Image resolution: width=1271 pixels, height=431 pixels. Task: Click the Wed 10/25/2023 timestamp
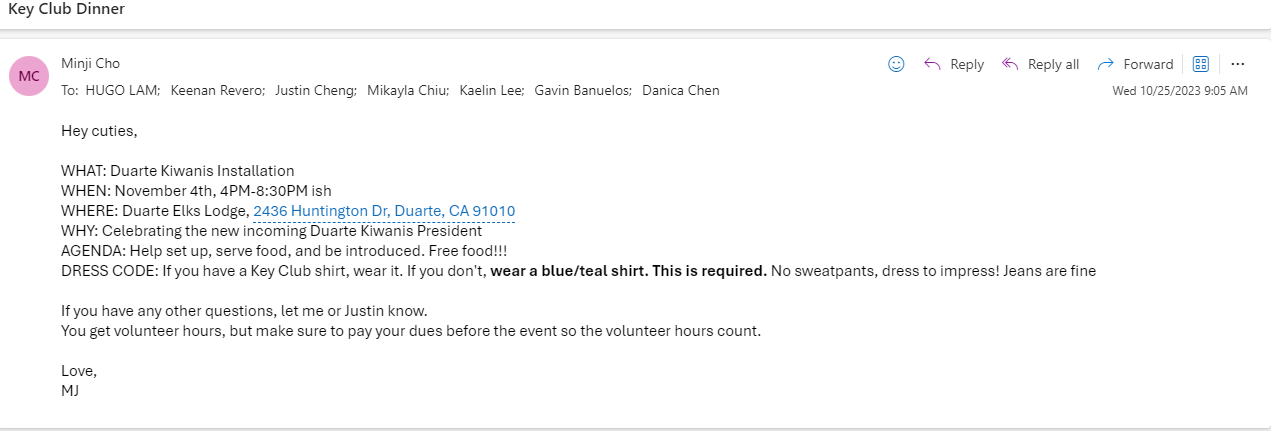pyautogui.click(x=1180, y=91)
